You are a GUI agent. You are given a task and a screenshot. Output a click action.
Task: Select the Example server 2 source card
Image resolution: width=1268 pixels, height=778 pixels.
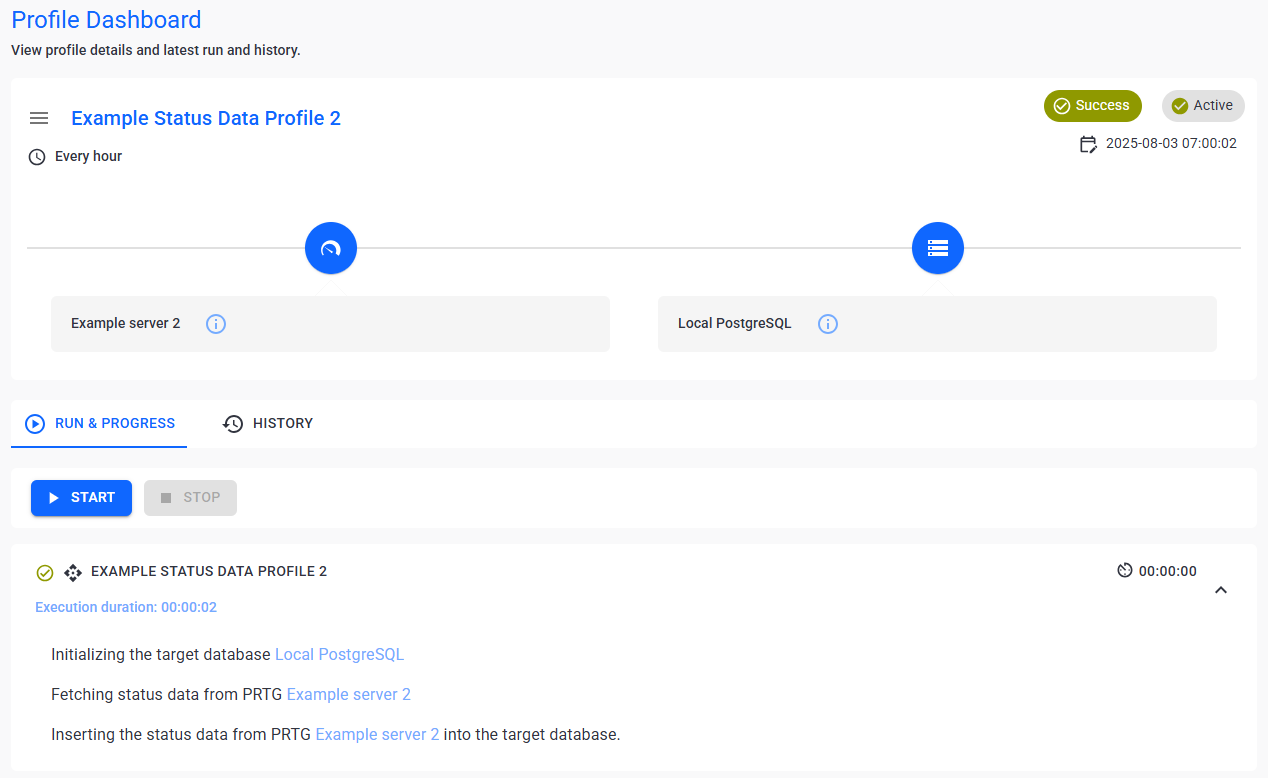click(x=330, y=324)
